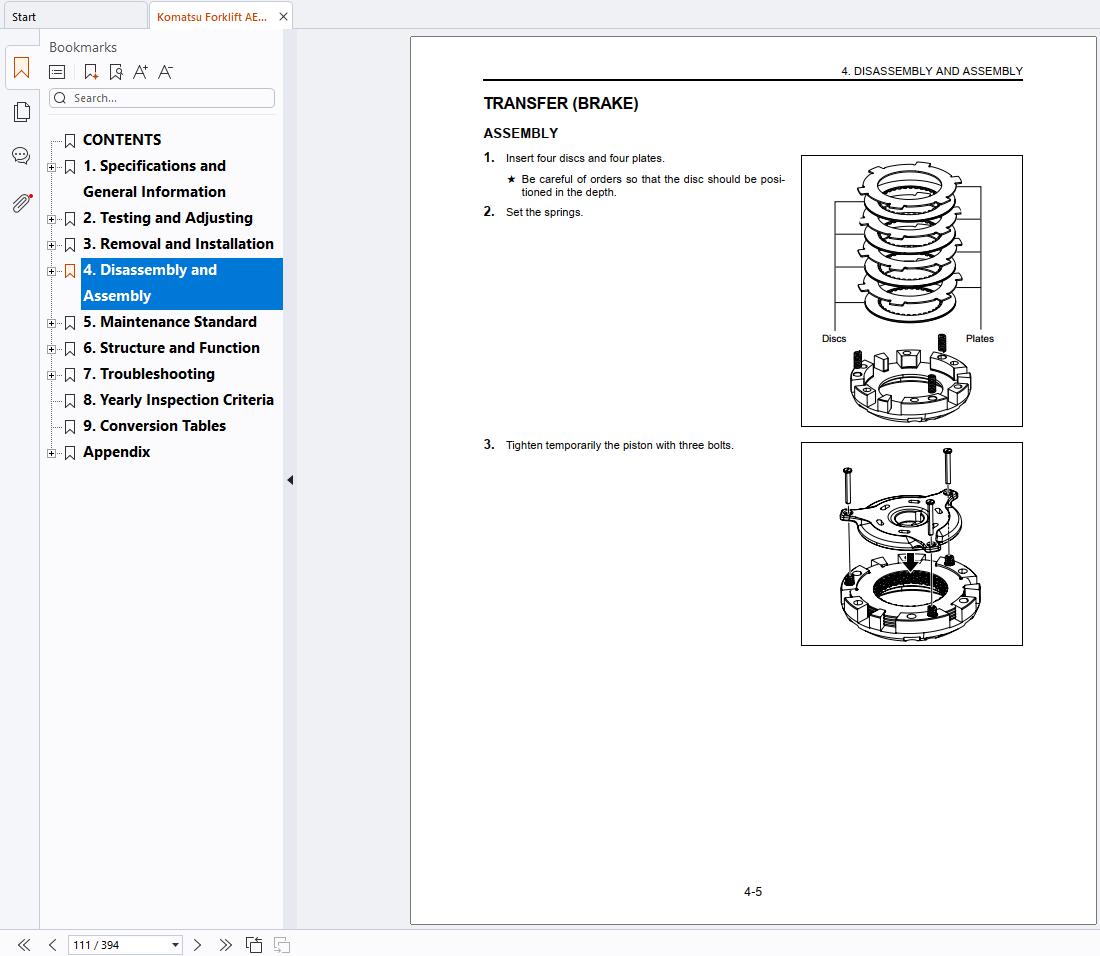
Task: Click the 'Plates' label in illustration
Action: coord(979,339)
